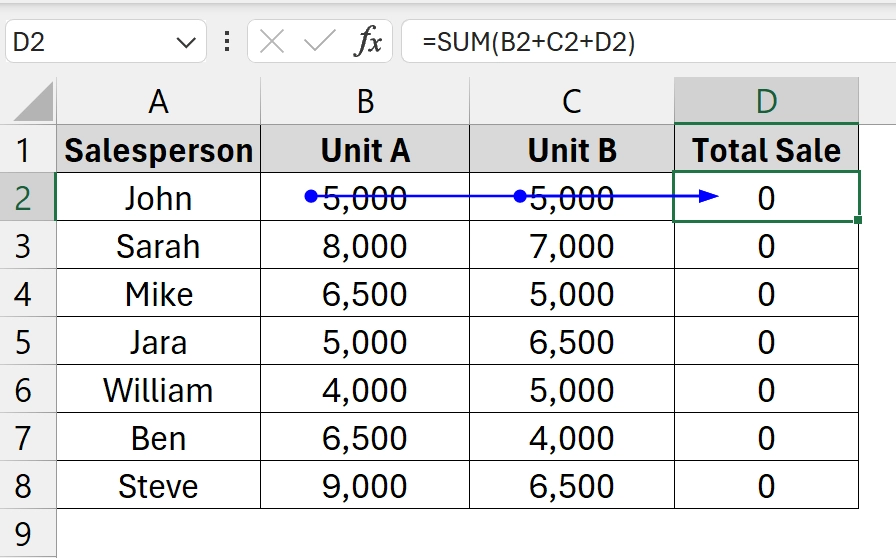Click the Name Box showing D2
This screenshot has height=558, width=896.
(106, 42)
